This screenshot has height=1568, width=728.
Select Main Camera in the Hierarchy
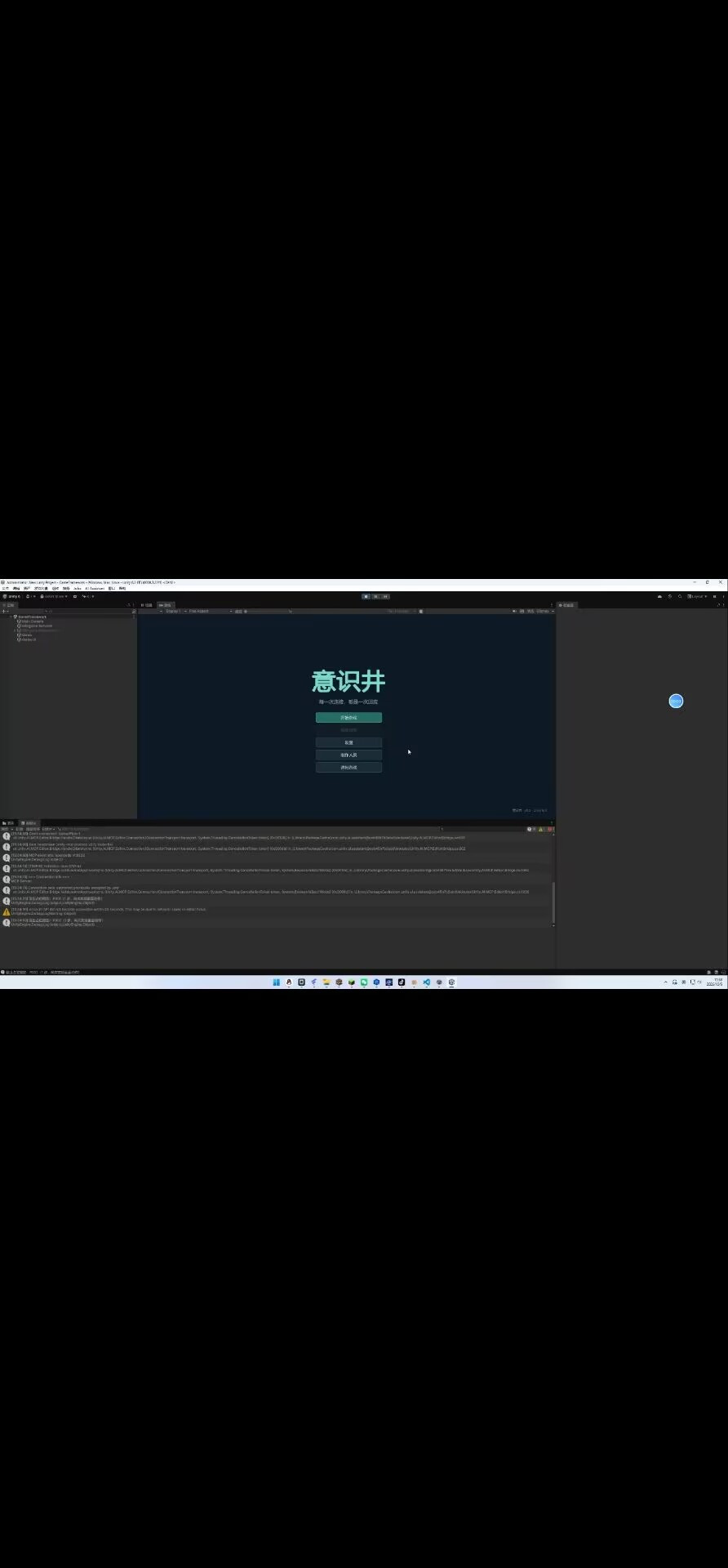33,621
